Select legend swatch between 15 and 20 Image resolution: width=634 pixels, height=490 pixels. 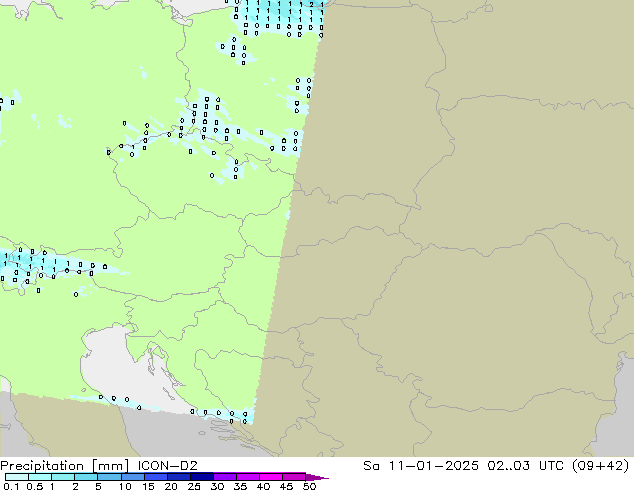point(156,477)
